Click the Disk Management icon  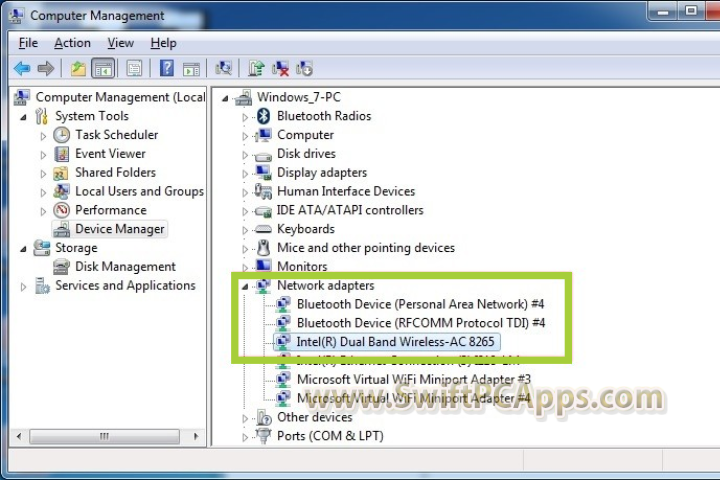(61, 267)
